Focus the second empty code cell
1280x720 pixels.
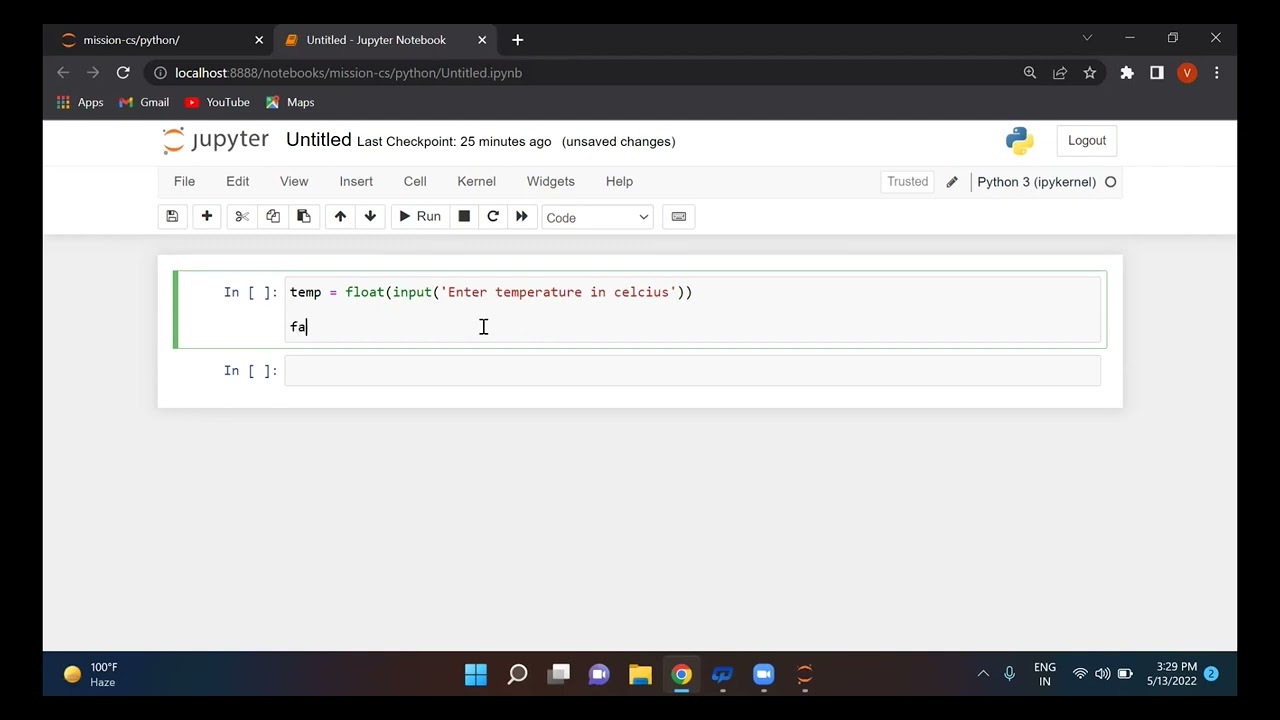click(x=692, y=371)
